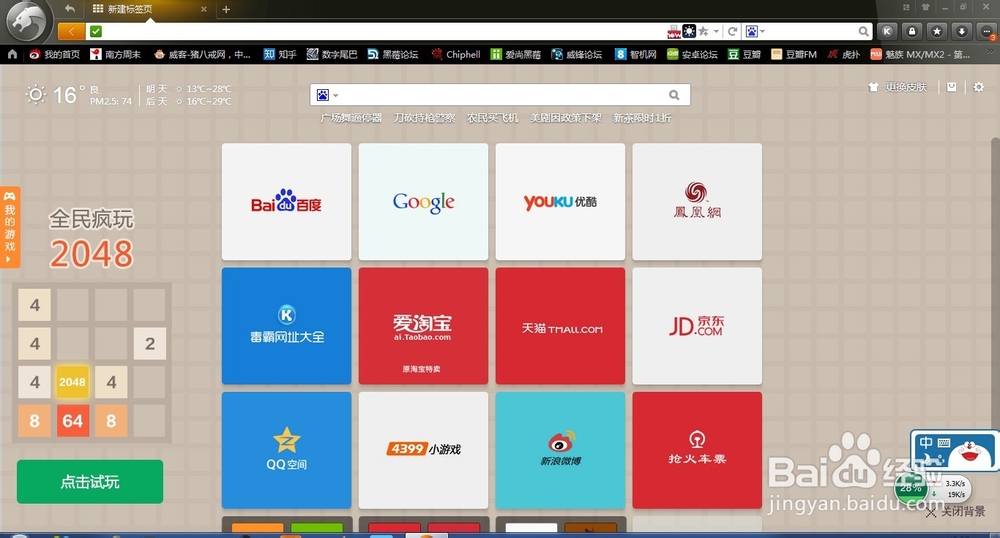
Task: Click icon between 更换皮肤 and gear
Action: tap(952, 87)
